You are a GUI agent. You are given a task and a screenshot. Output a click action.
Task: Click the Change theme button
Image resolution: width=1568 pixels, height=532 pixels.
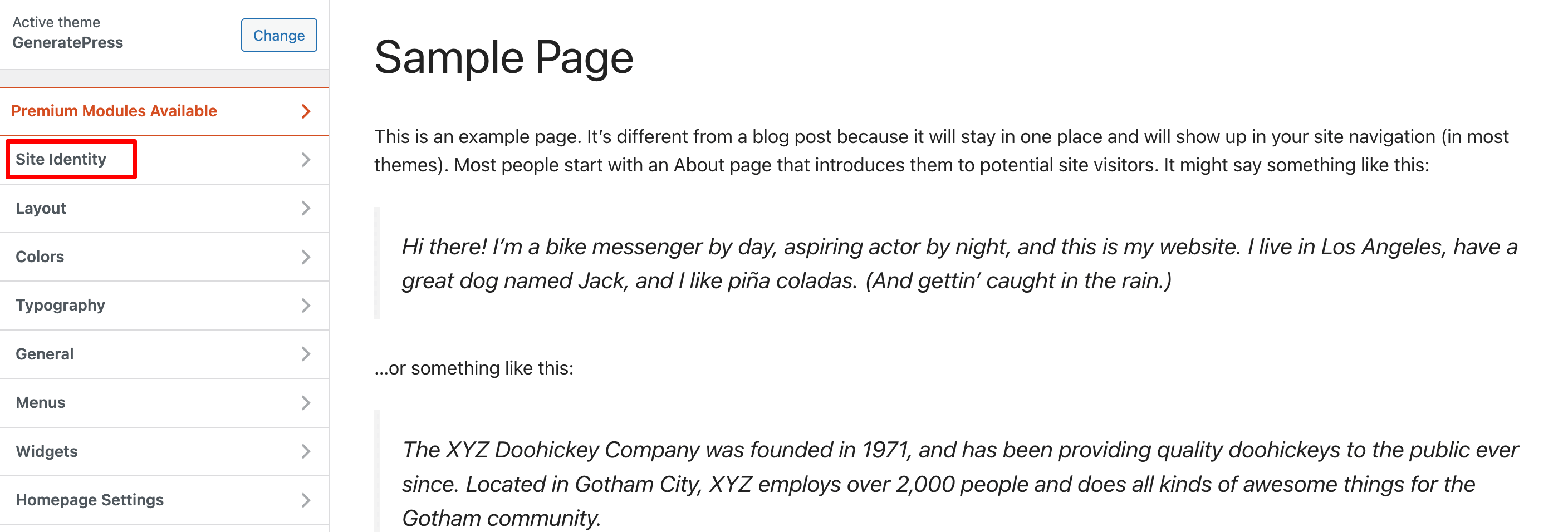pyautogui.click(x=279, y=35)
